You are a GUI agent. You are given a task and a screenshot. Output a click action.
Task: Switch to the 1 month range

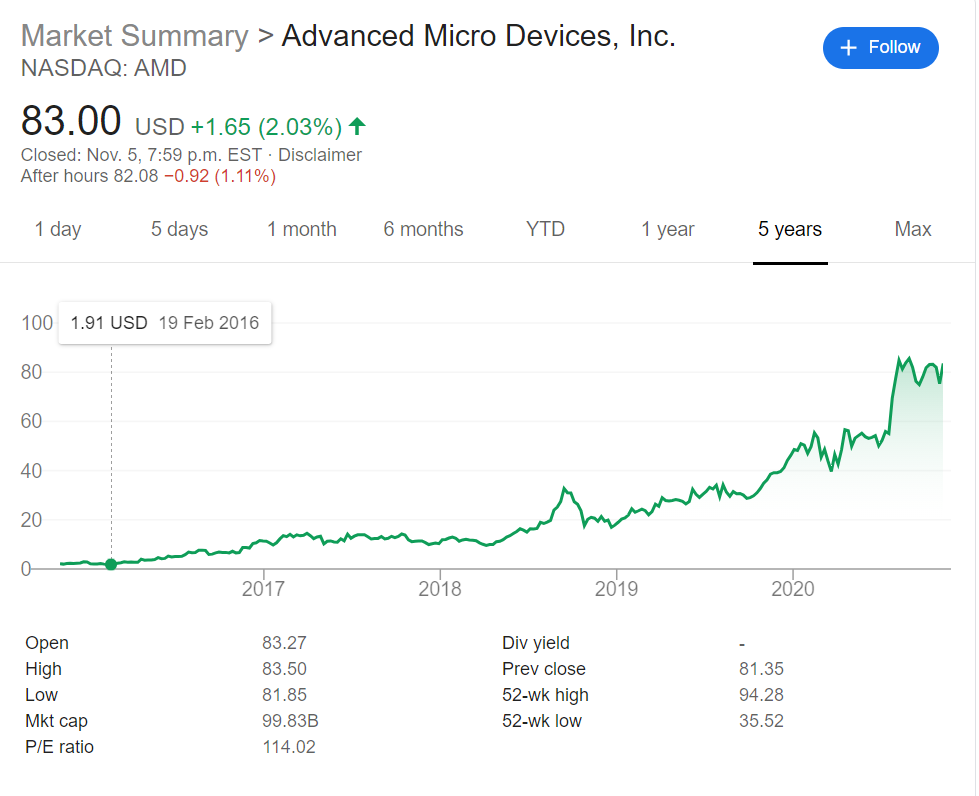(302, 229)
